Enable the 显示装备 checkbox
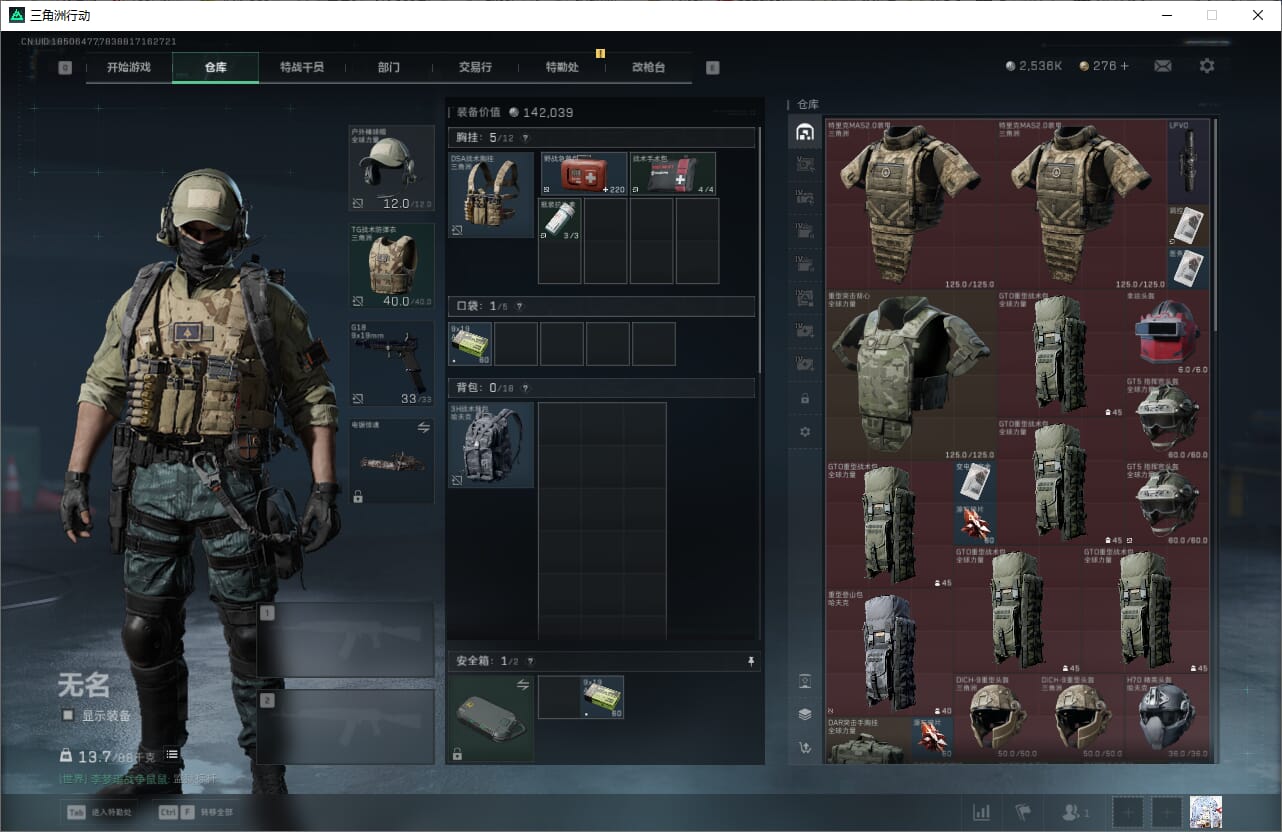The width and height of the screenshot is (1282, 832). [x=68, y=715]
